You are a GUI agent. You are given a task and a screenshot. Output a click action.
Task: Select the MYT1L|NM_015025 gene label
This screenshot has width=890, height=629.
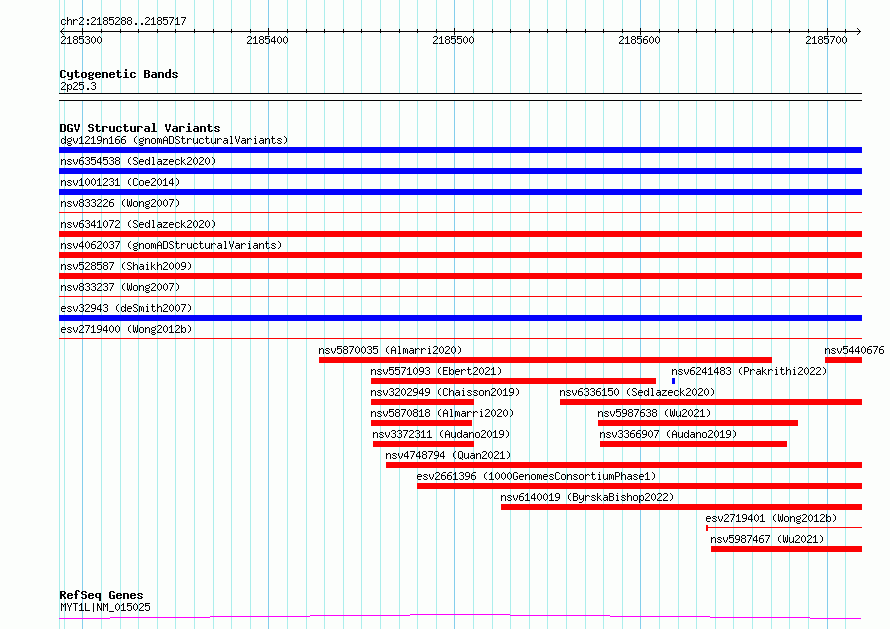coord(105,607)
